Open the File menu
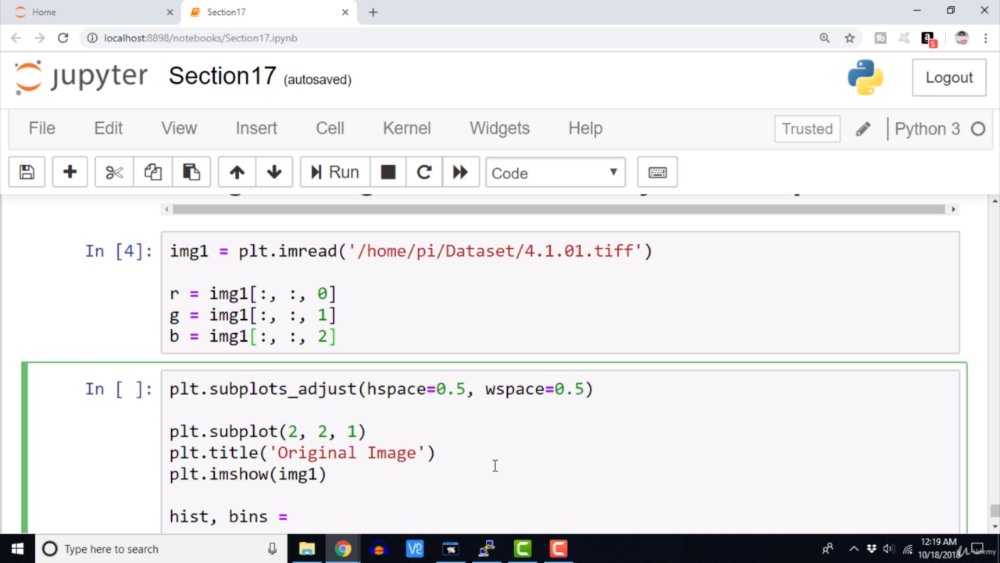This screenshot has width=1000, height=563. click(42, 128)
